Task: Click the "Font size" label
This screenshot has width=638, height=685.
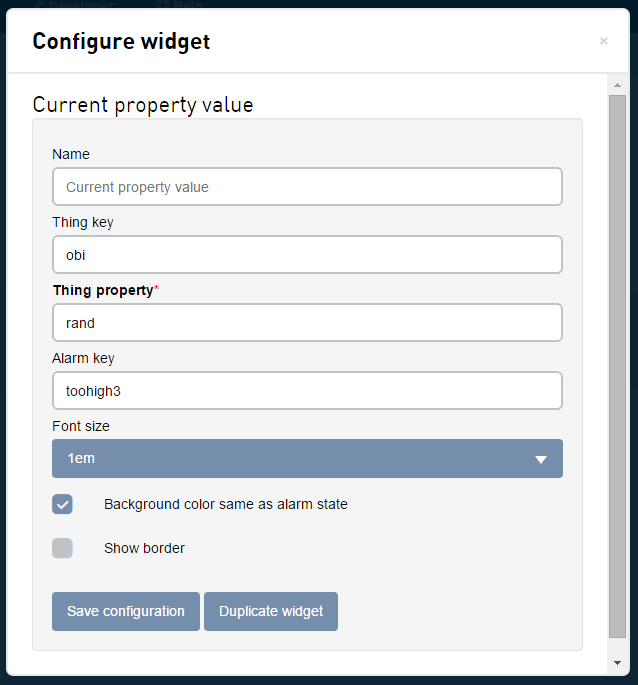Action: click(x=81, y=426)
